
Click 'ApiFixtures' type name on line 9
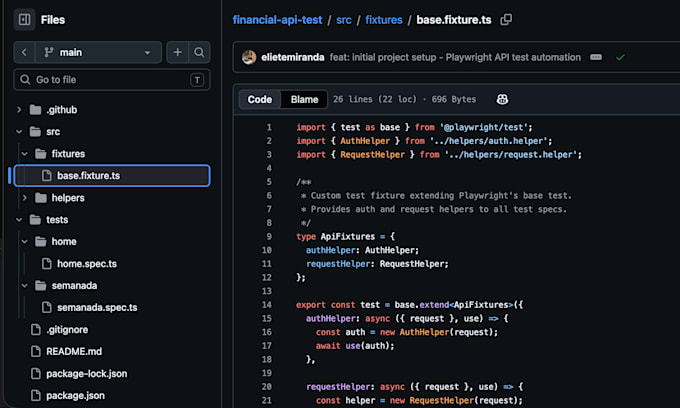[x=348, y=237]
